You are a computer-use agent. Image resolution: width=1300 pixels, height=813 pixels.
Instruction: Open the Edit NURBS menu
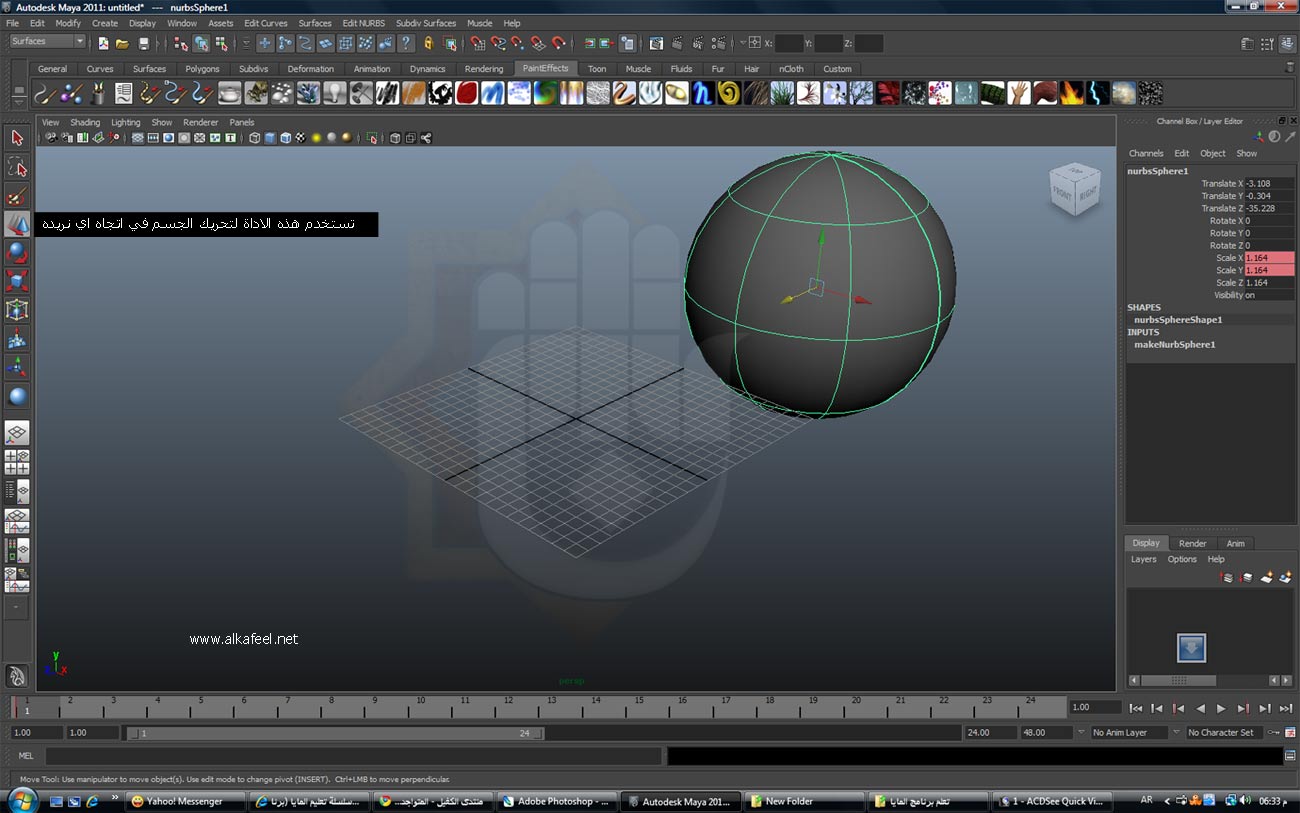363,23
